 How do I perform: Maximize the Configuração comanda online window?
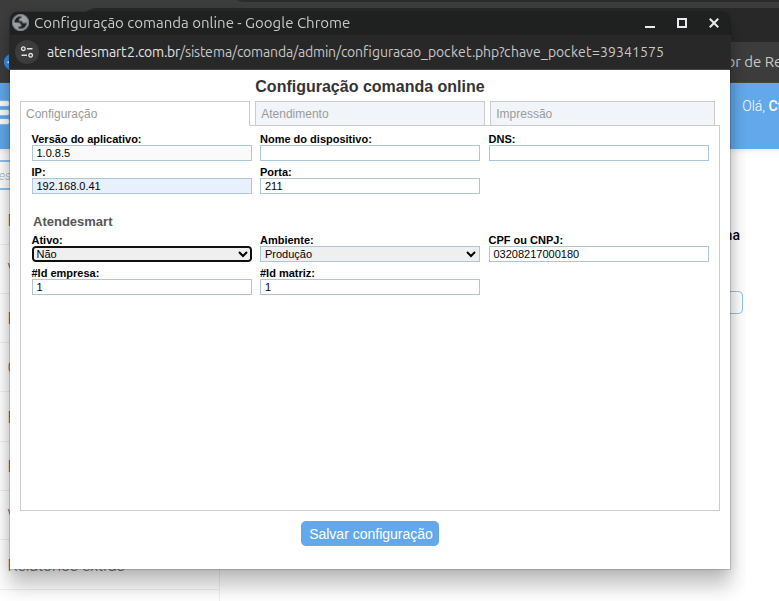coord(682,23)
